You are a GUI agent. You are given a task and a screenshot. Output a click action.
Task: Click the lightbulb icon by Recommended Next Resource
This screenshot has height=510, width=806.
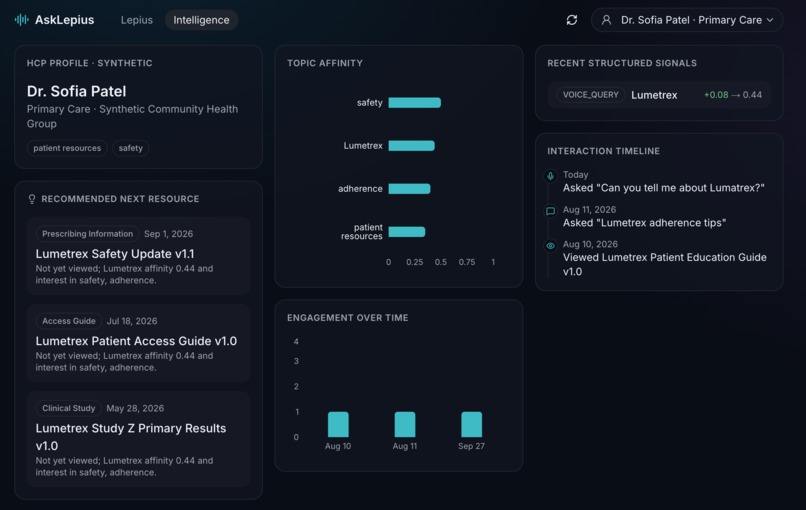32,199
